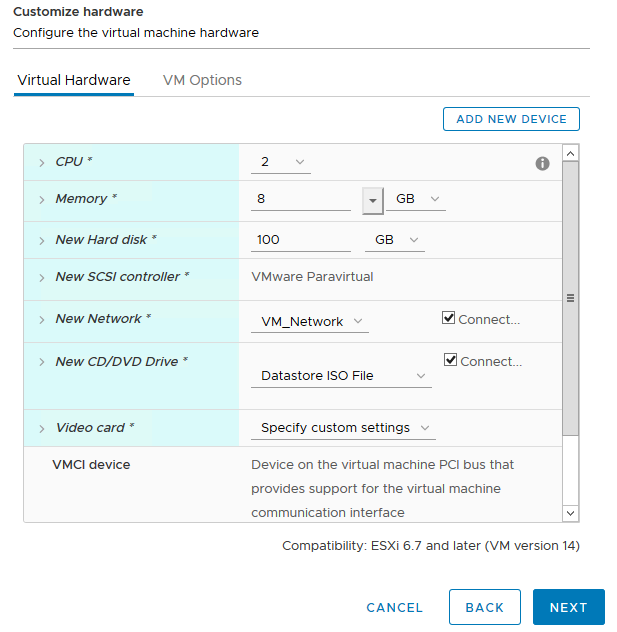Click the hard disk size input field
This screenshot has height=632, width=617.
(x=300, y=240)
